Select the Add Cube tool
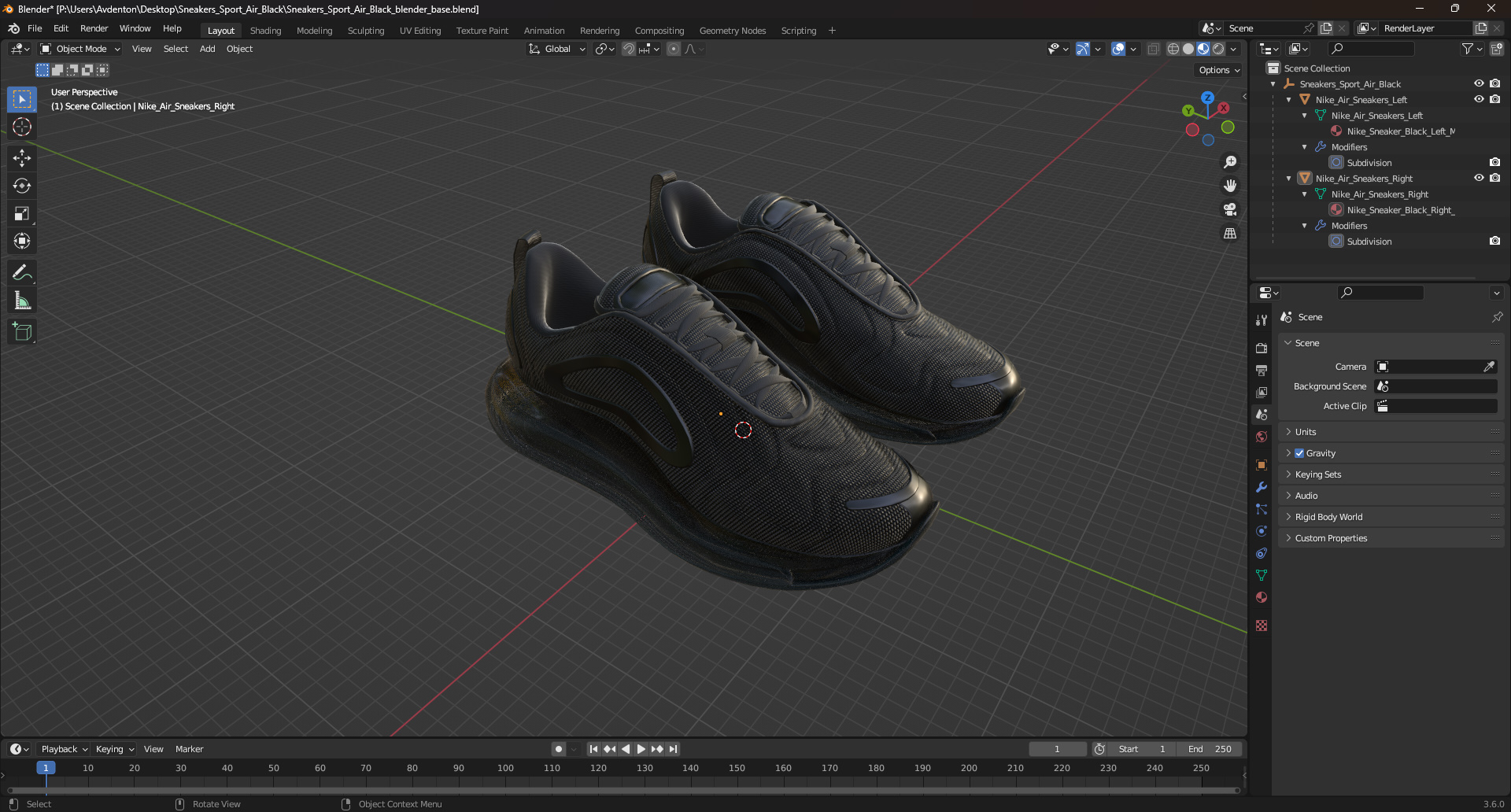Screen dimensions: 1511x812 (22, 331)
